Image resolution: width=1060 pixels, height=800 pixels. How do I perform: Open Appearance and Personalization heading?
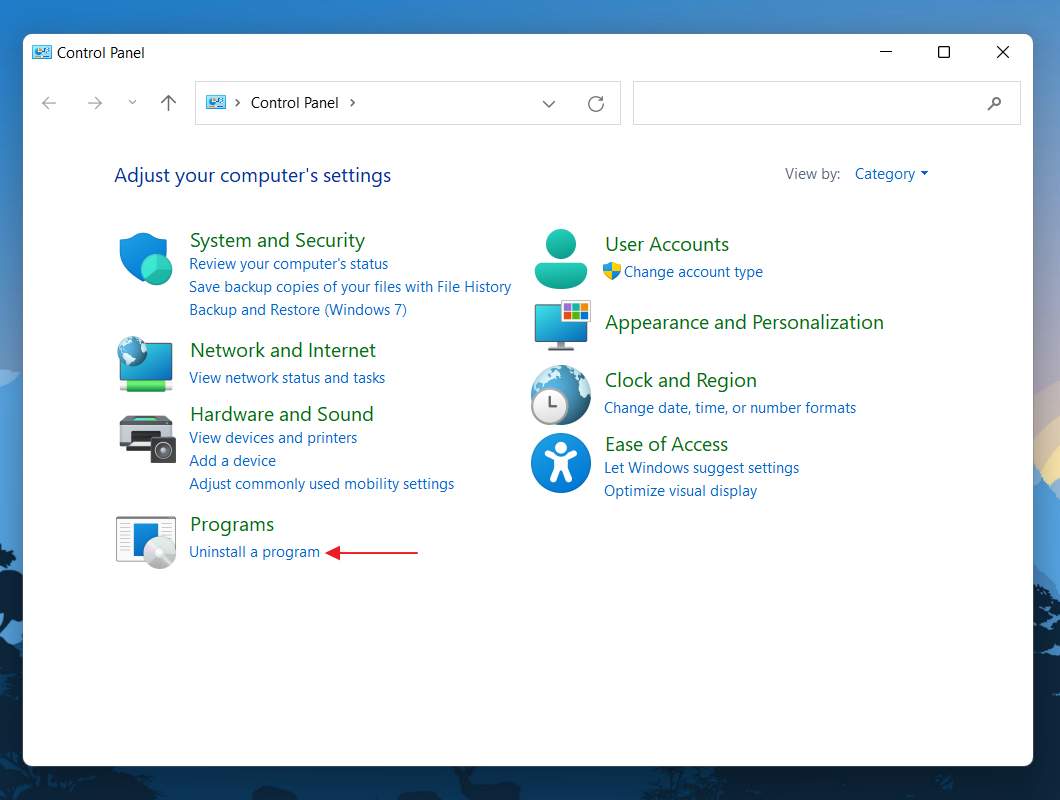(x=744, y=323)
